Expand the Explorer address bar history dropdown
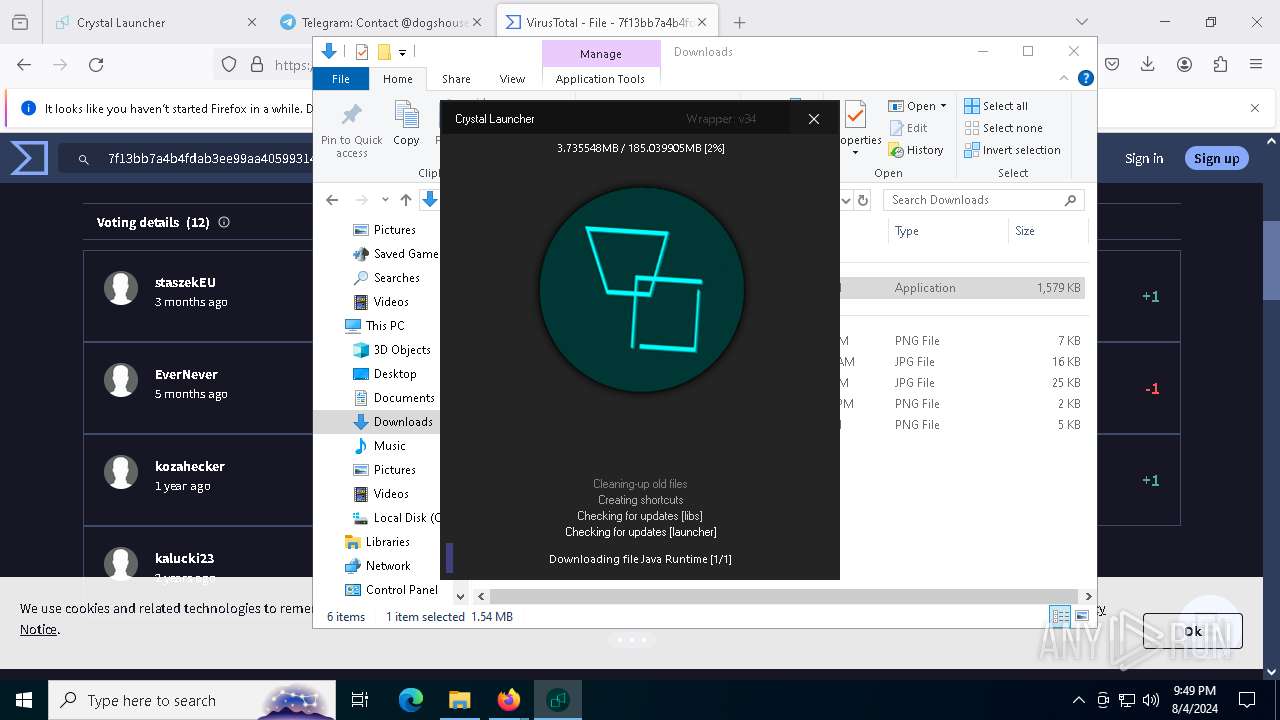The width and height of the screenshot is (1280, 720). tap(846, 200)
